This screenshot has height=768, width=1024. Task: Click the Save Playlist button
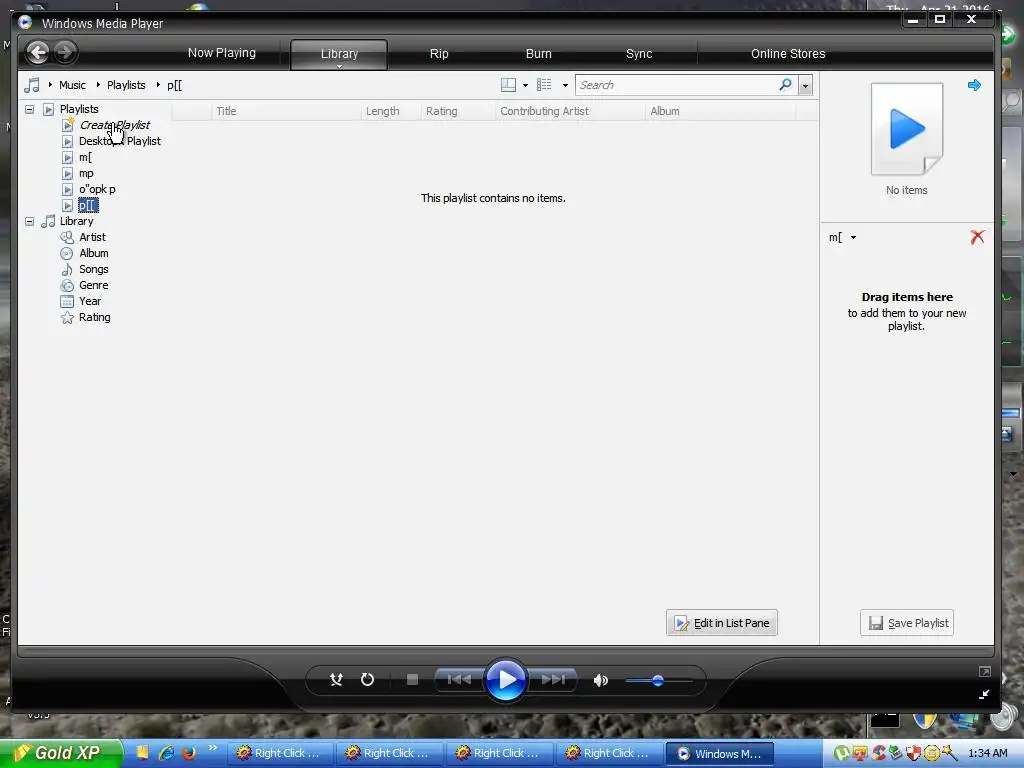906,622
